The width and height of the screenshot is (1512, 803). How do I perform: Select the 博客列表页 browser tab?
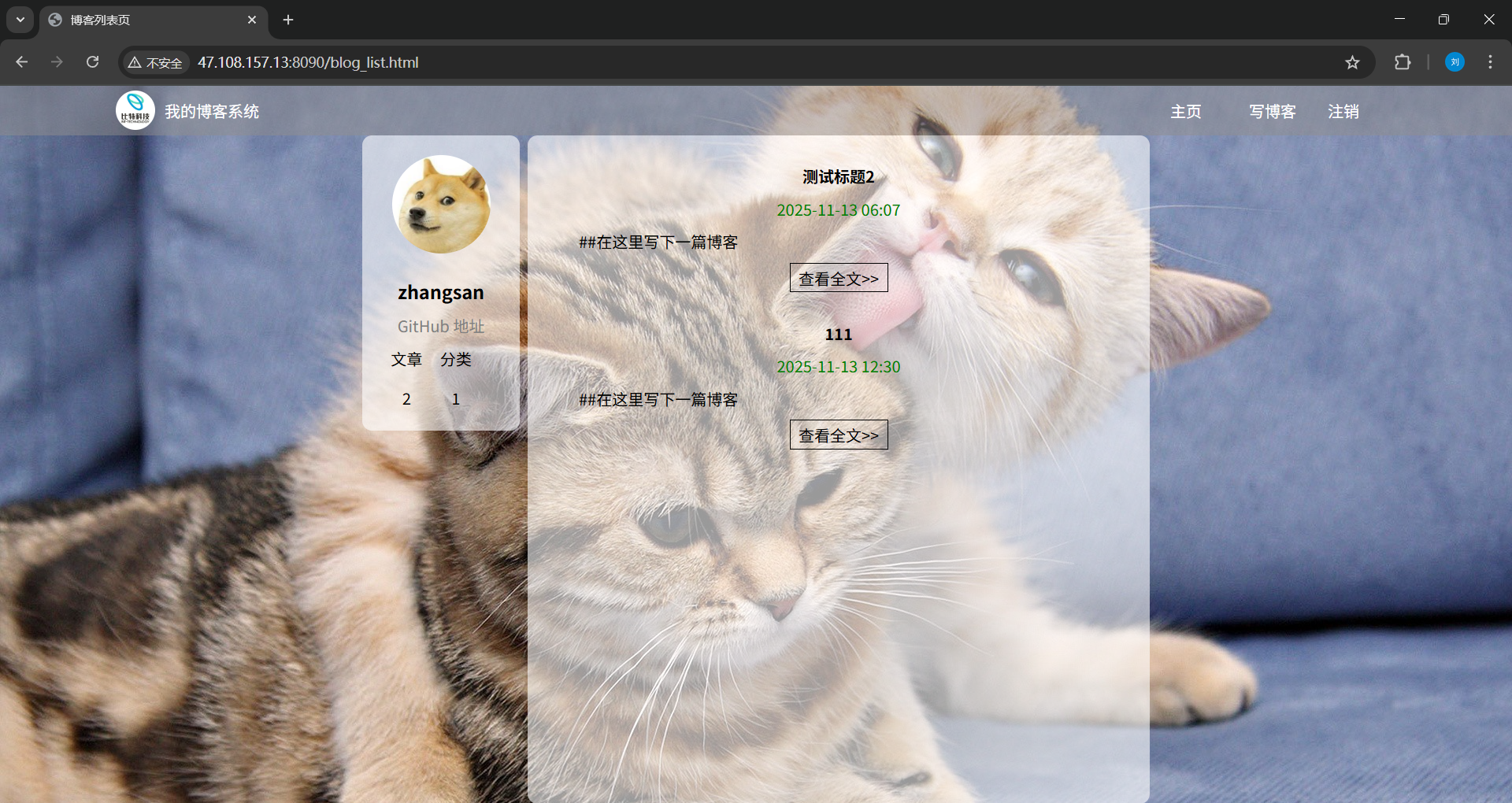pyautogui.click(x=154, y=20)
